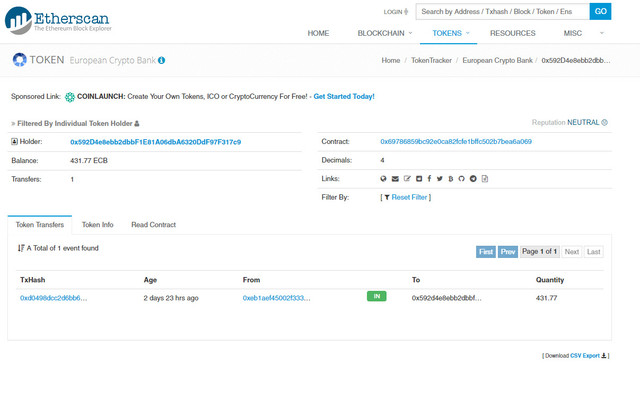Click the Prev page button
Screen dimensions: 640x404
click(508, 252)
